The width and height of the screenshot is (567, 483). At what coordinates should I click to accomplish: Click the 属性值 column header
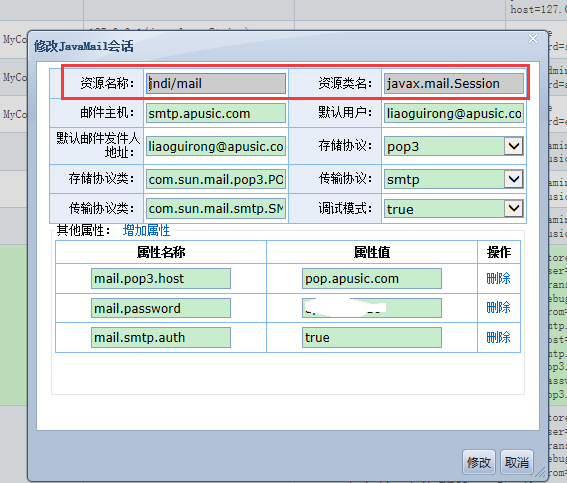pyautogui.click(x=372, y=252)
